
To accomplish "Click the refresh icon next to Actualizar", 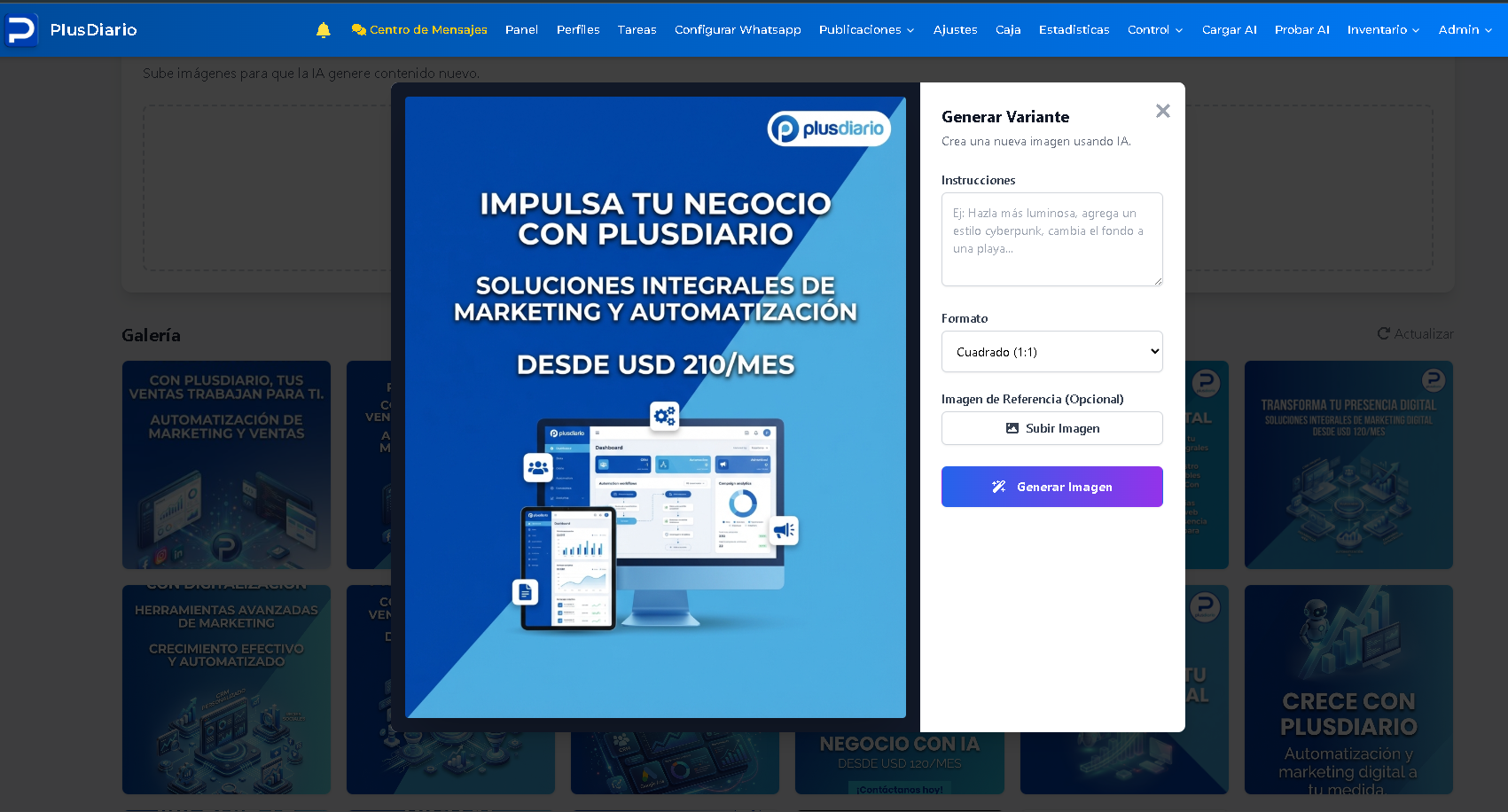I will tap(1384, 333).
